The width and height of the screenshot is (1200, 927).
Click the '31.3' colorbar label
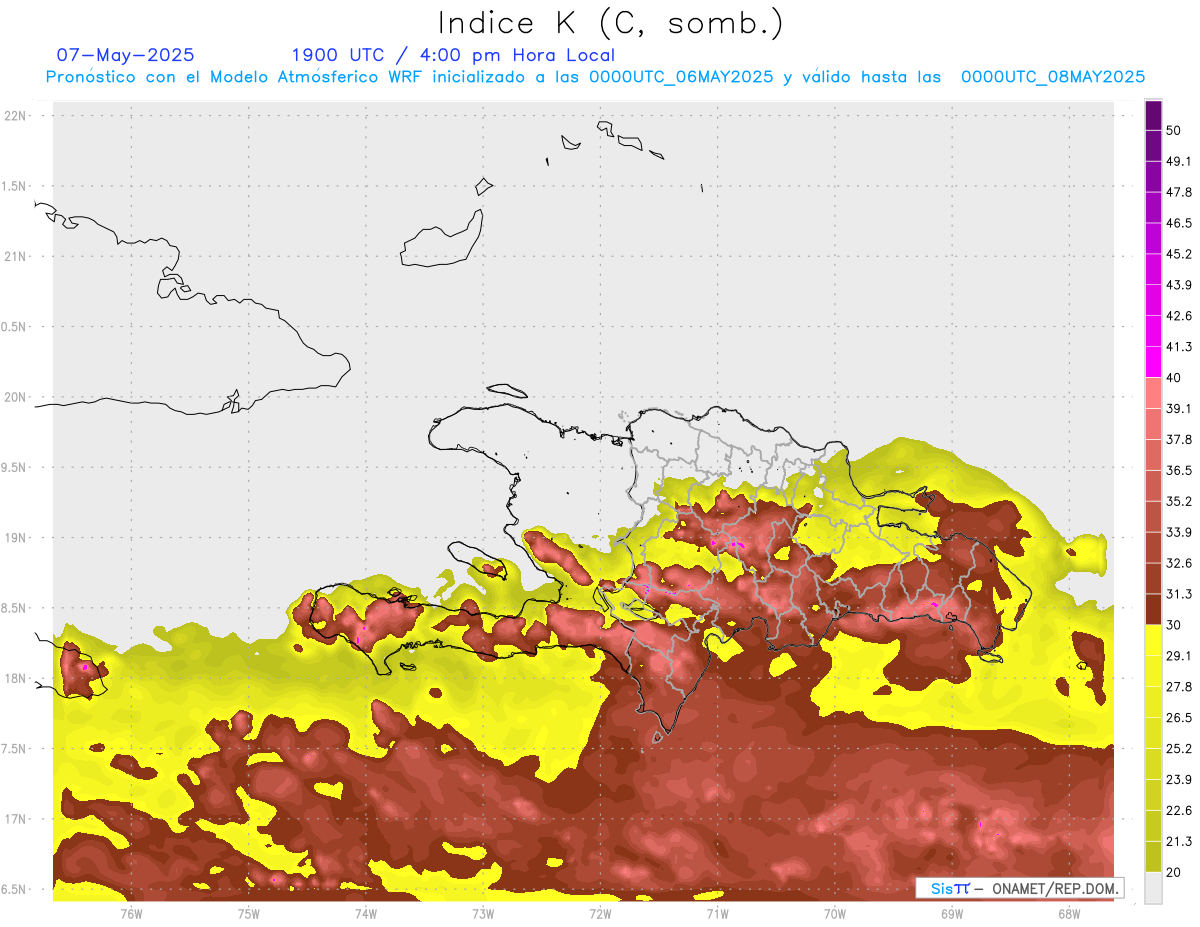tap(1179, 594)
